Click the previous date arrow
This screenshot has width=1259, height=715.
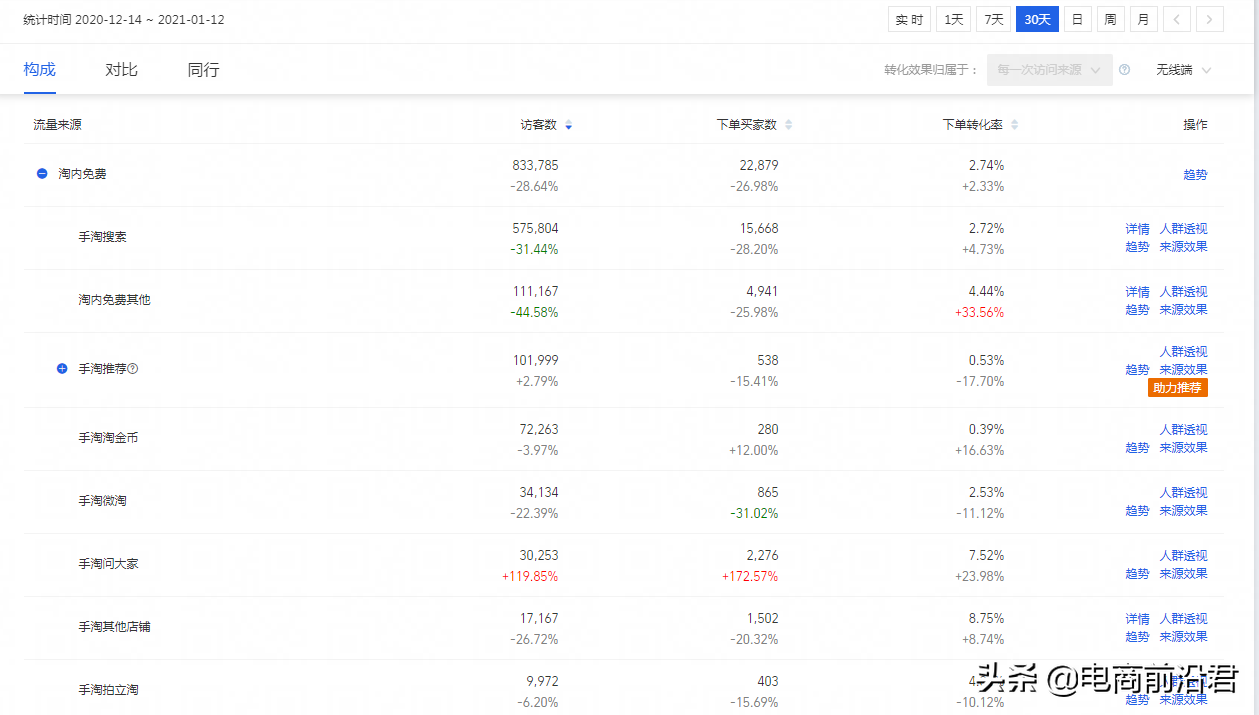tap(1177, 18)
